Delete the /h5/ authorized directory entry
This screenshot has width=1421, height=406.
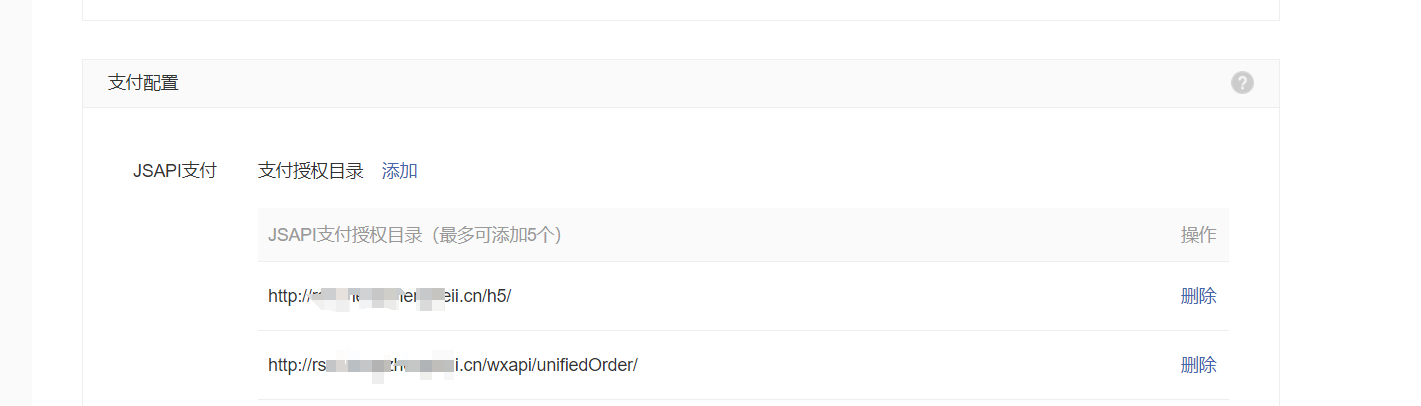(1198, 296)
